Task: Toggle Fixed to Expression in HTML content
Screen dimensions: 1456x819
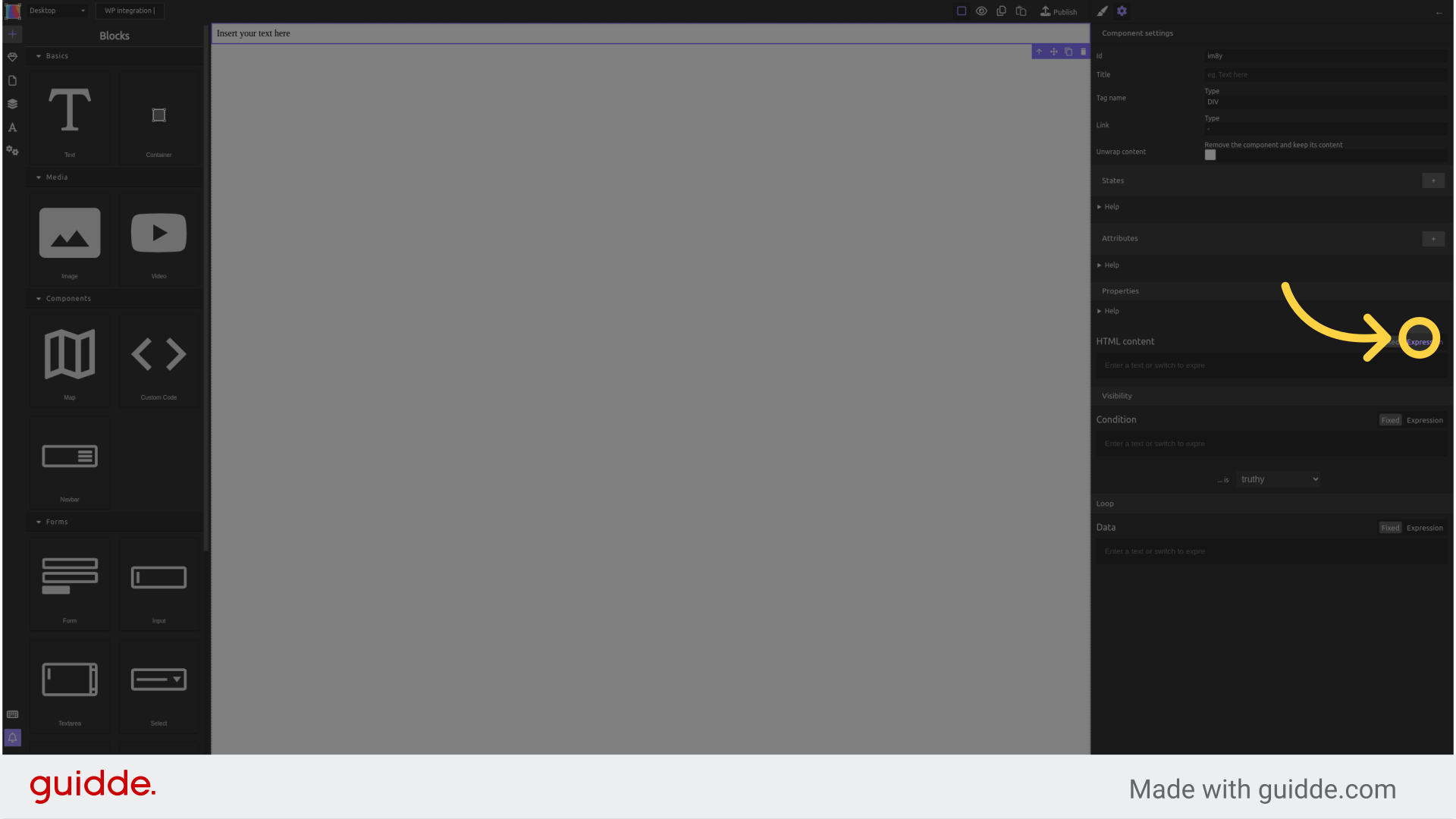Action: pyautogui.click(x=1423, y=341)
